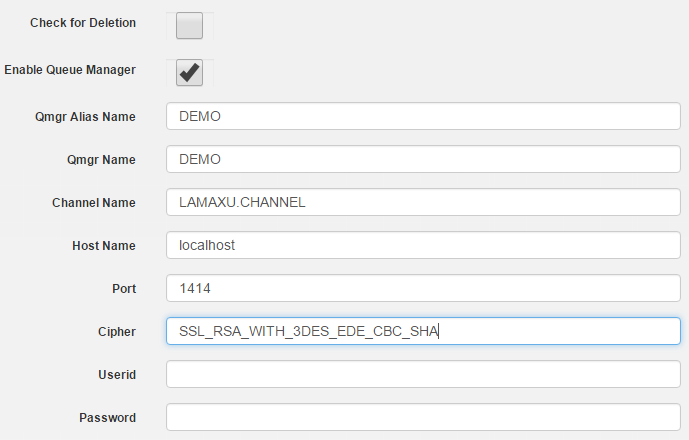The width and height of the screenshot is (689, 440).
Task: Focus the Port field showing 1414
Action: tap(423, 288)
